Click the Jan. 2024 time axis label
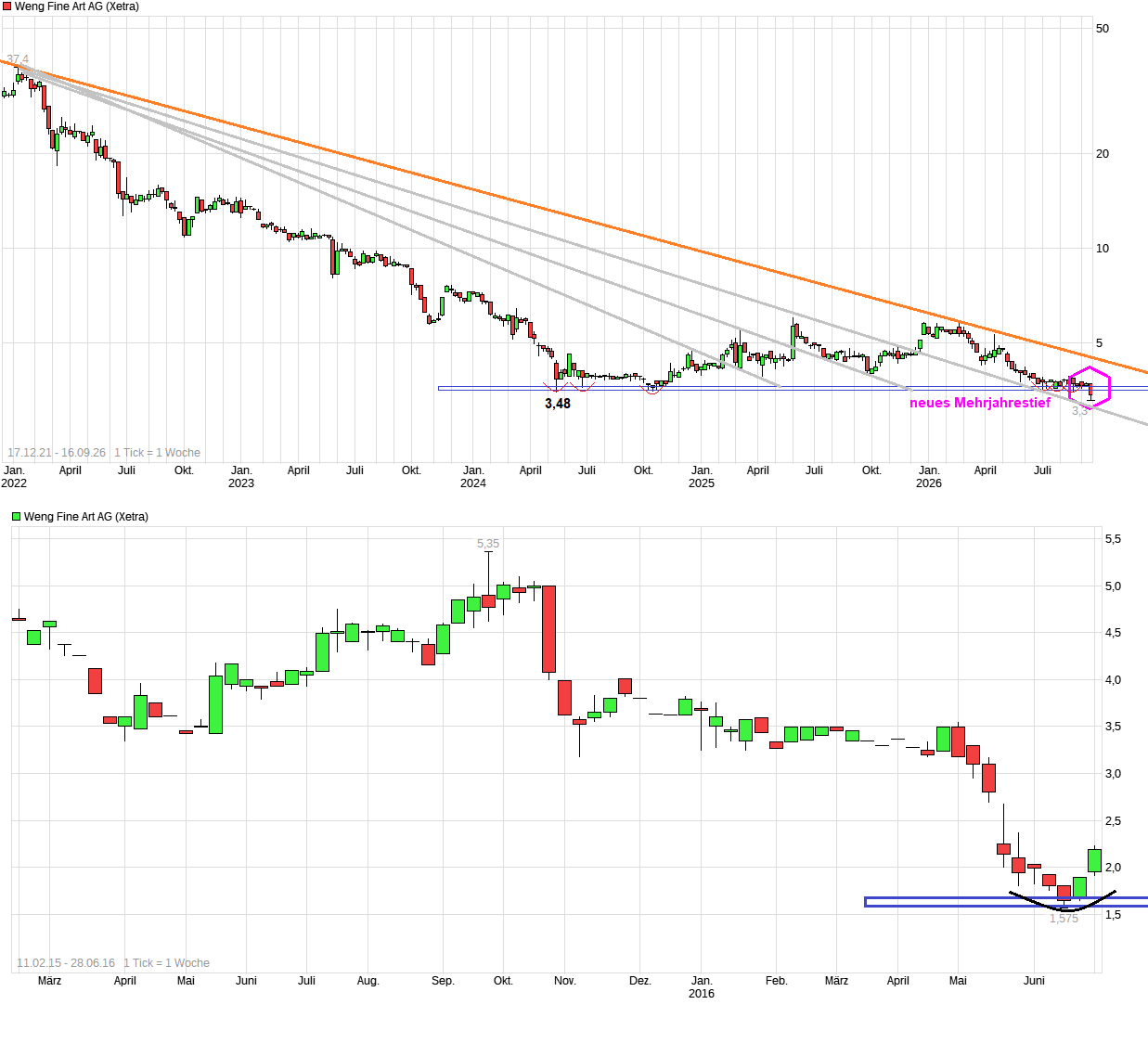 (473, 477)
